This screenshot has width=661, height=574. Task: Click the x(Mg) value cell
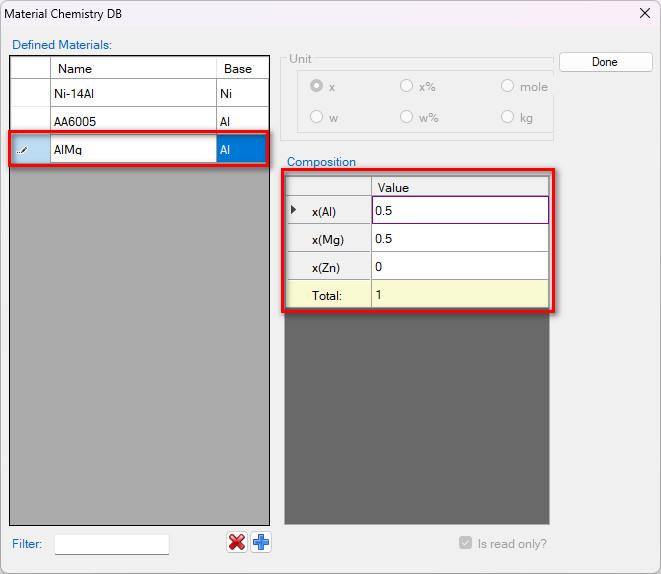click(459, 238)
